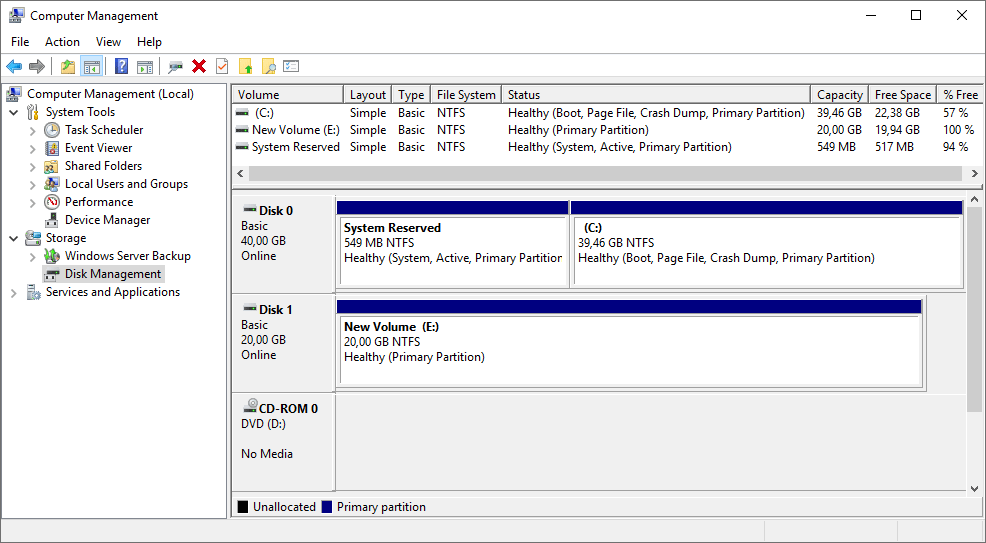Select New Volume (E:) partition block on Disk 1

[x=629, y=344]
